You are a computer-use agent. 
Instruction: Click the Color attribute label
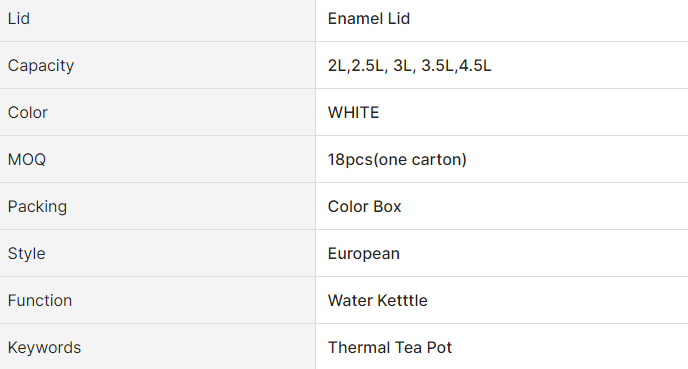(x=28, y=113)
